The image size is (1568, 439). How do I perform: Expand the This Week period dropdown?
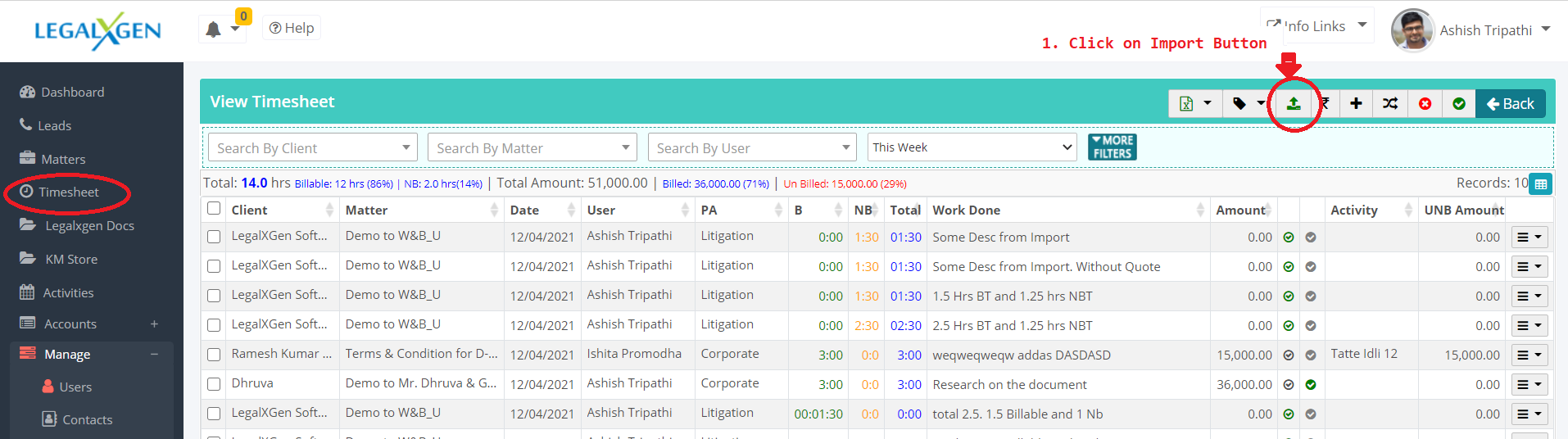tap(972, 147)
